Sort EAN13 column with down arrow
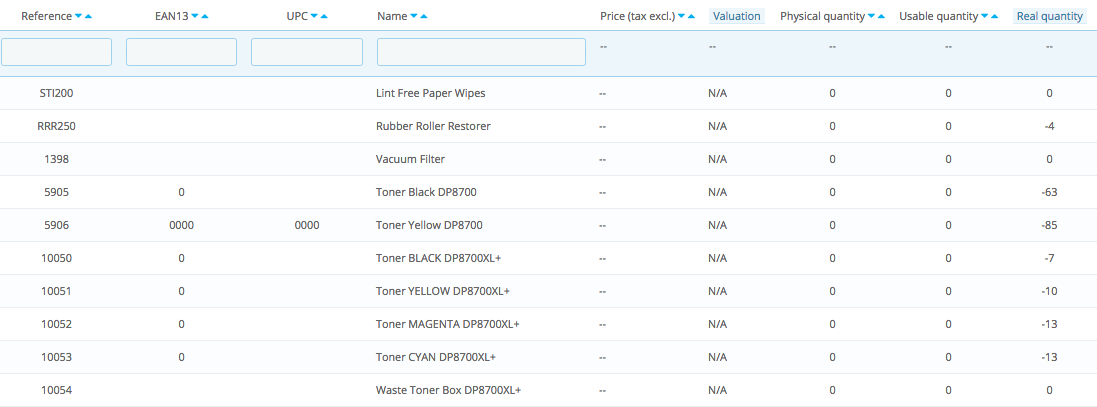 pyautogui.click(x=195, y=16)
